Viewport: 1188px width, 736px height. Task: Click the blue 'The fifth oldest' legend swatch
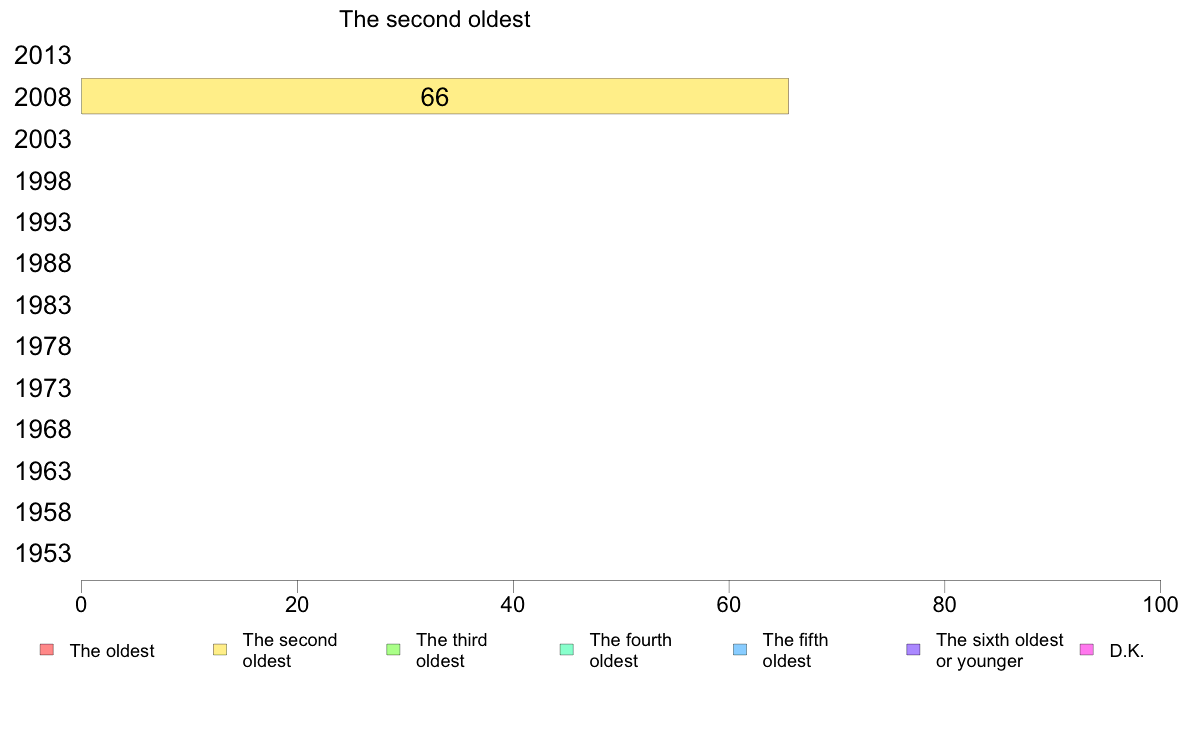[740, 650]
